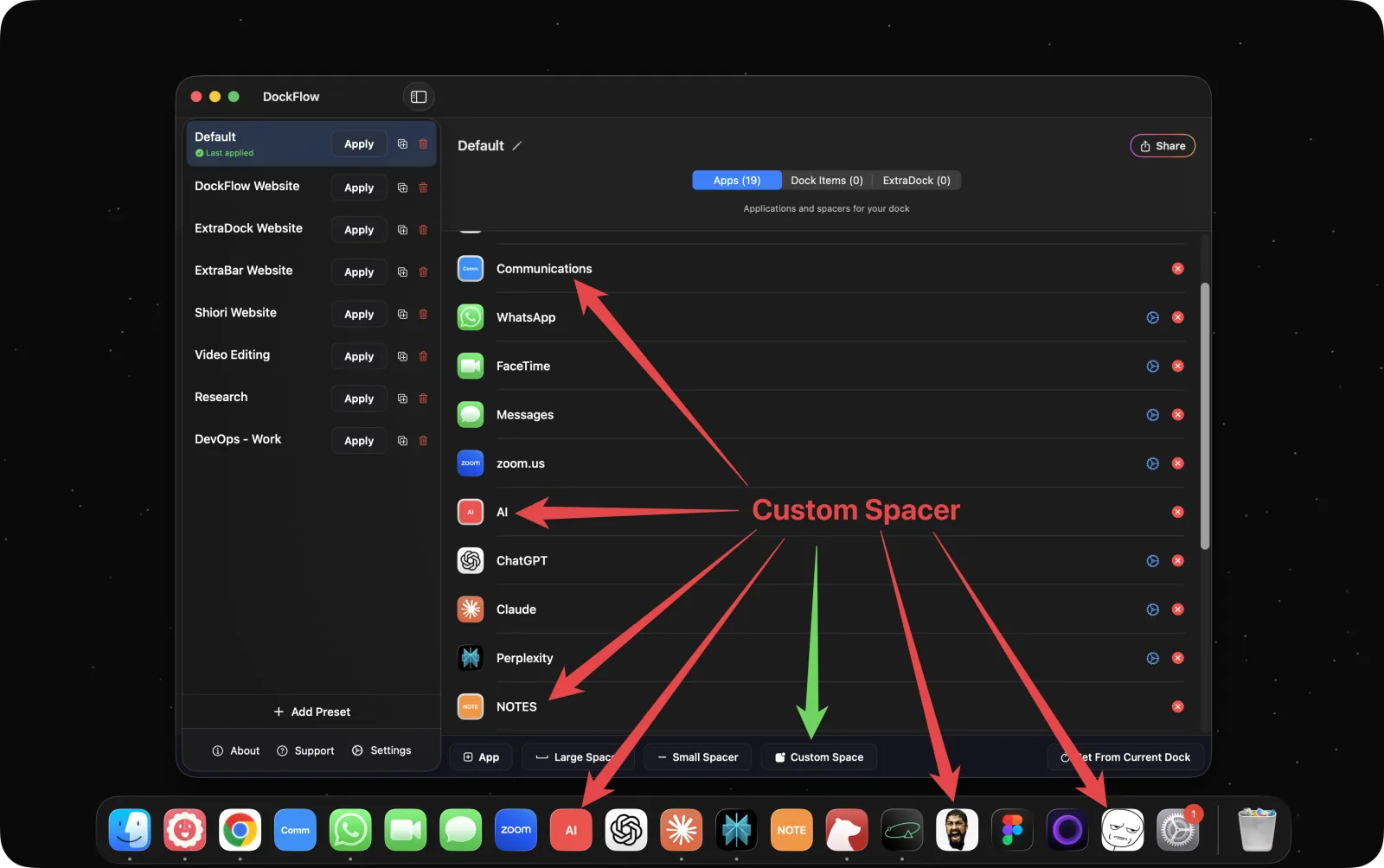
Task: Open Finder from the Dock
Action: click(130, 830)
